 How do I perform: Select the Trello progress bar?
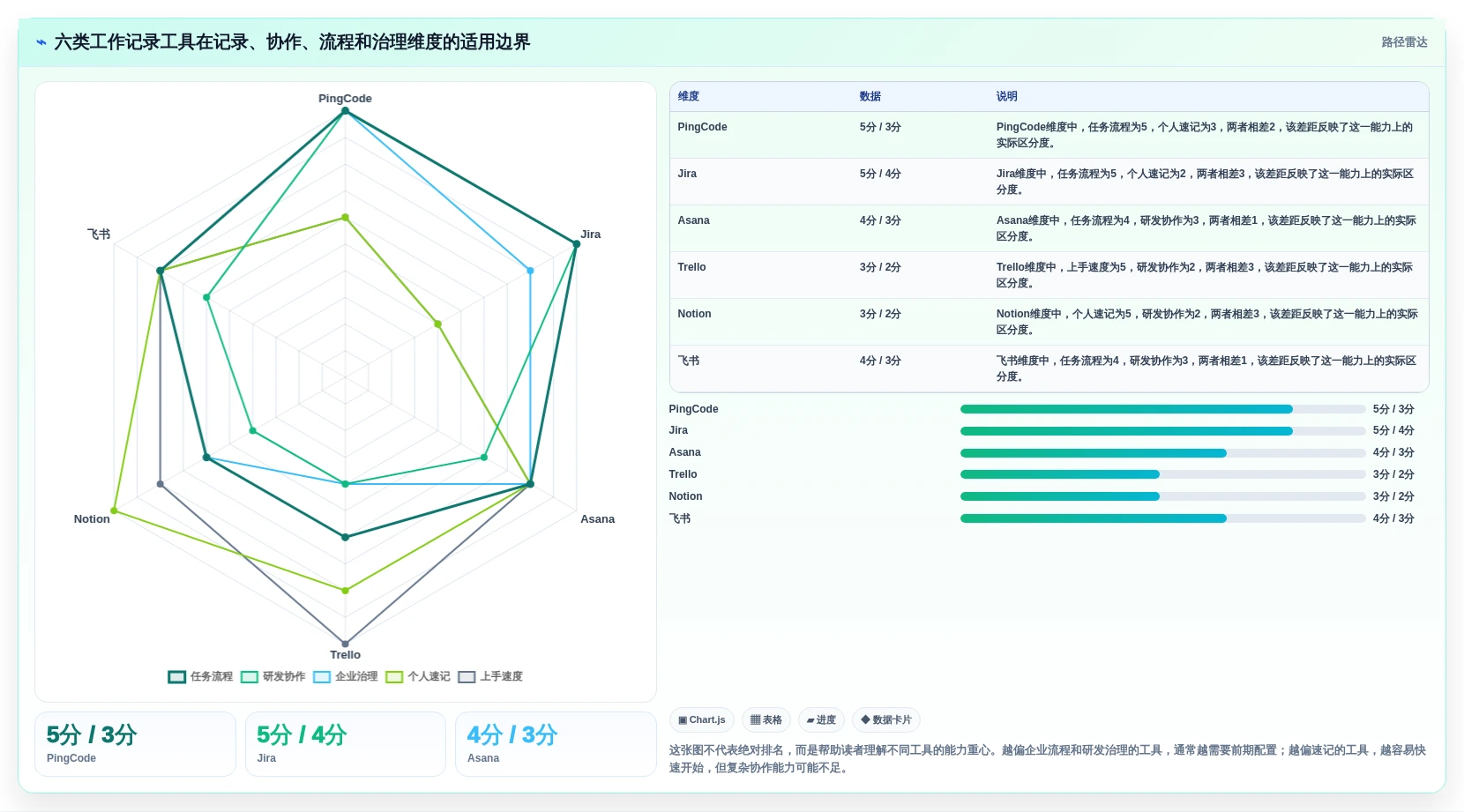pyautogui.click(x=1162, y=474)
